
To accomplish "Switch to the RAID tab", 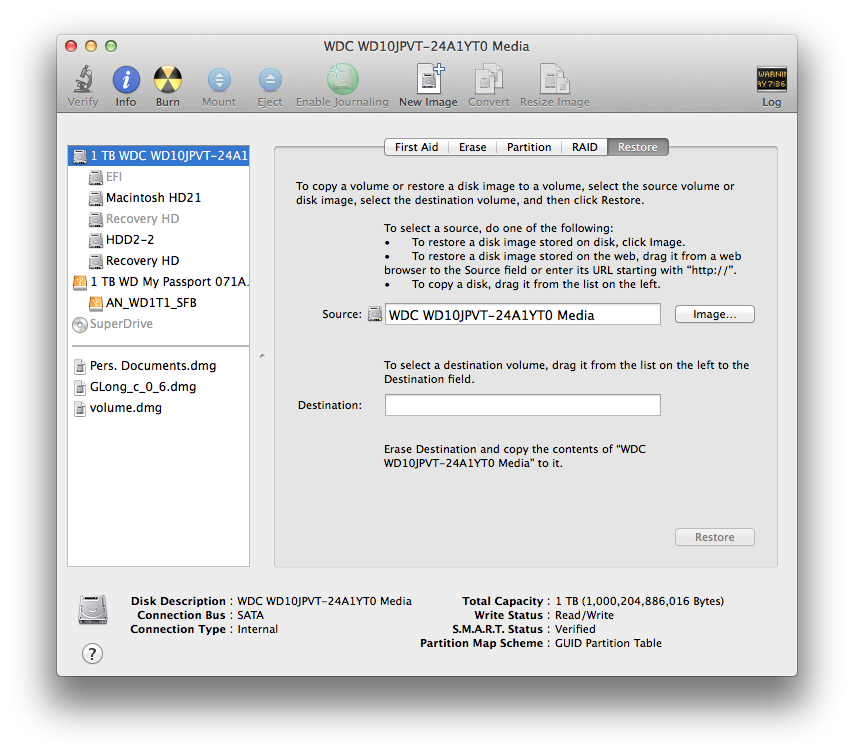I will point(584,147).
